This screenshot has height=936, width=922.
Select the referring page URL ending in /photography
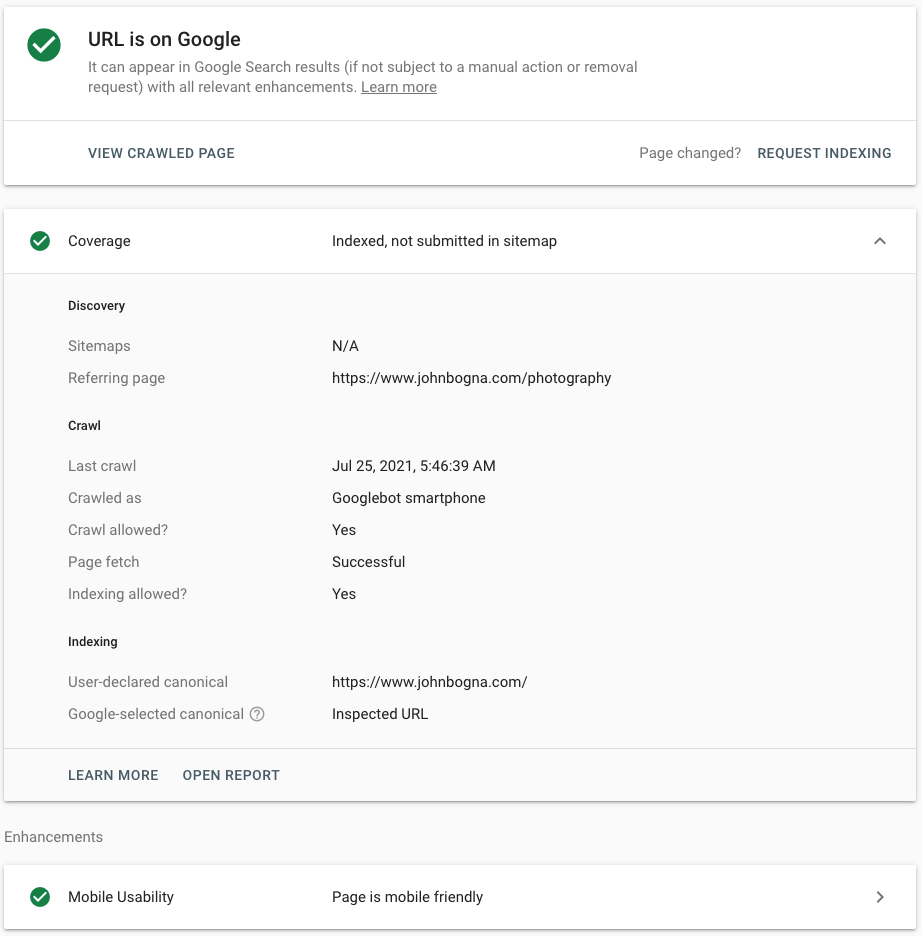471,378
